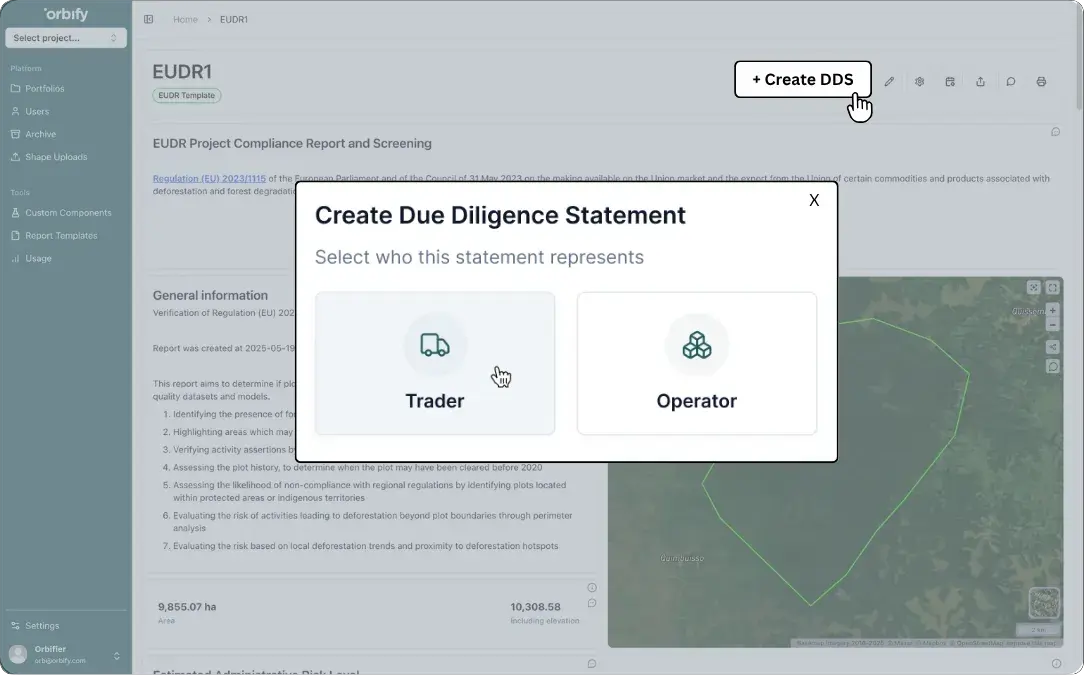Choose Operator as statement representative
1084x675 pixels.
click(696, 364)
